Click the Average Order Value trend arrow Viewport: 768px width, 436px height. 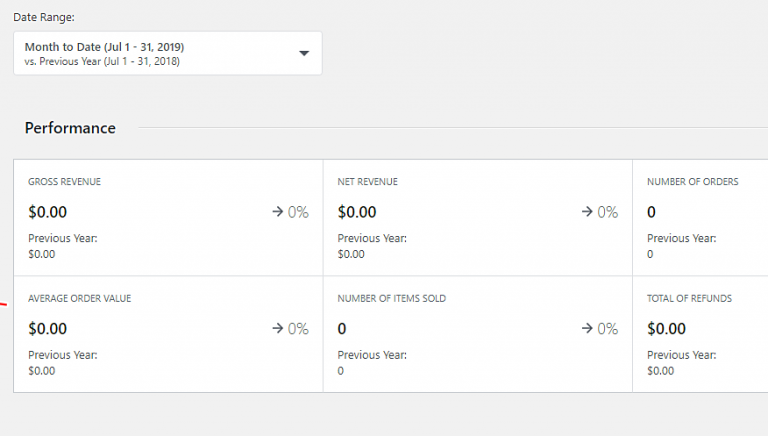tap(278, 328)
